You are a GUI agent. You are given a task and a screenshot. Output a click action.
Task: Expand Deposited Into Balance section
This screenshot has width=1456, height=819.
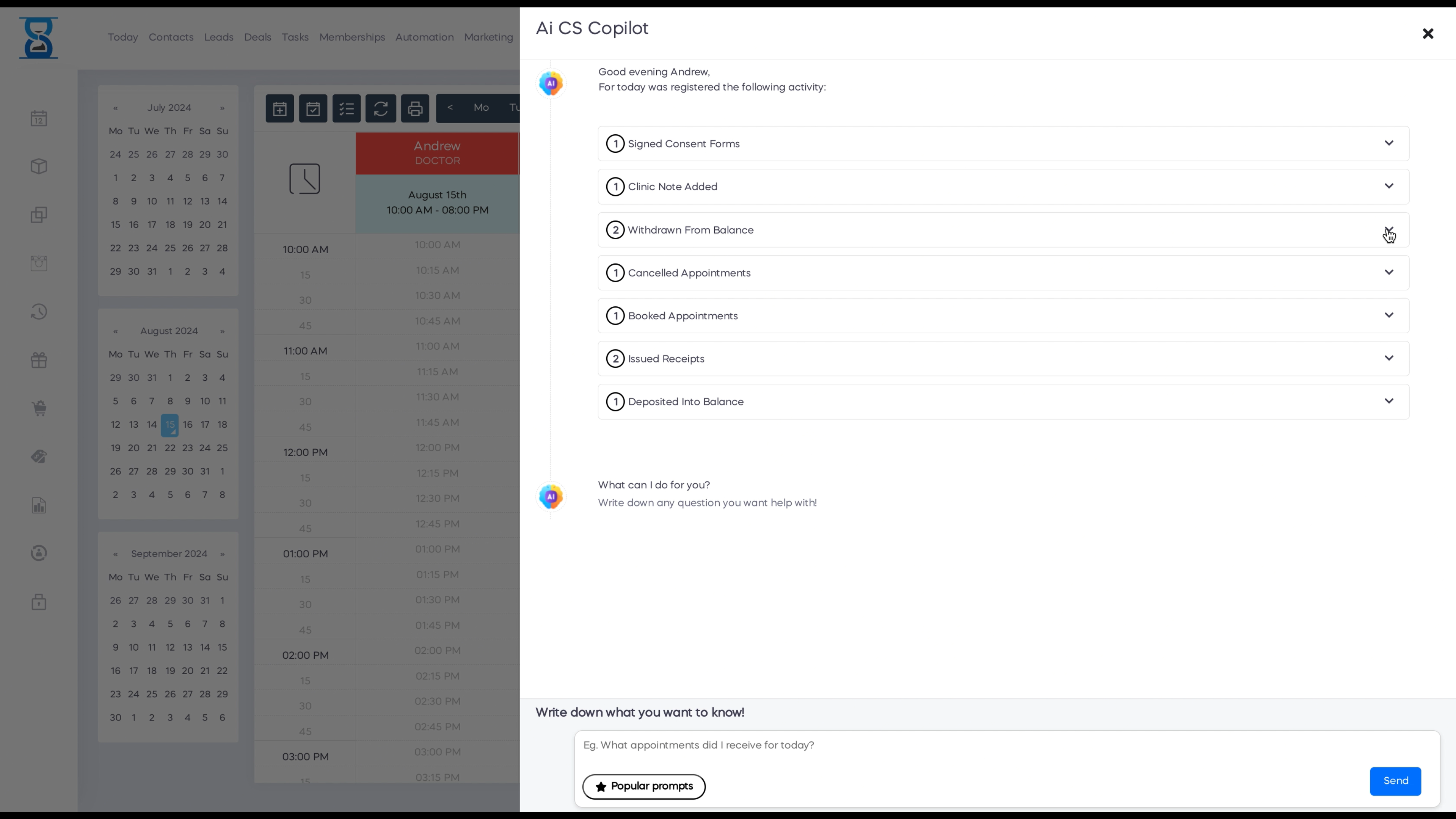point(1388,401)
